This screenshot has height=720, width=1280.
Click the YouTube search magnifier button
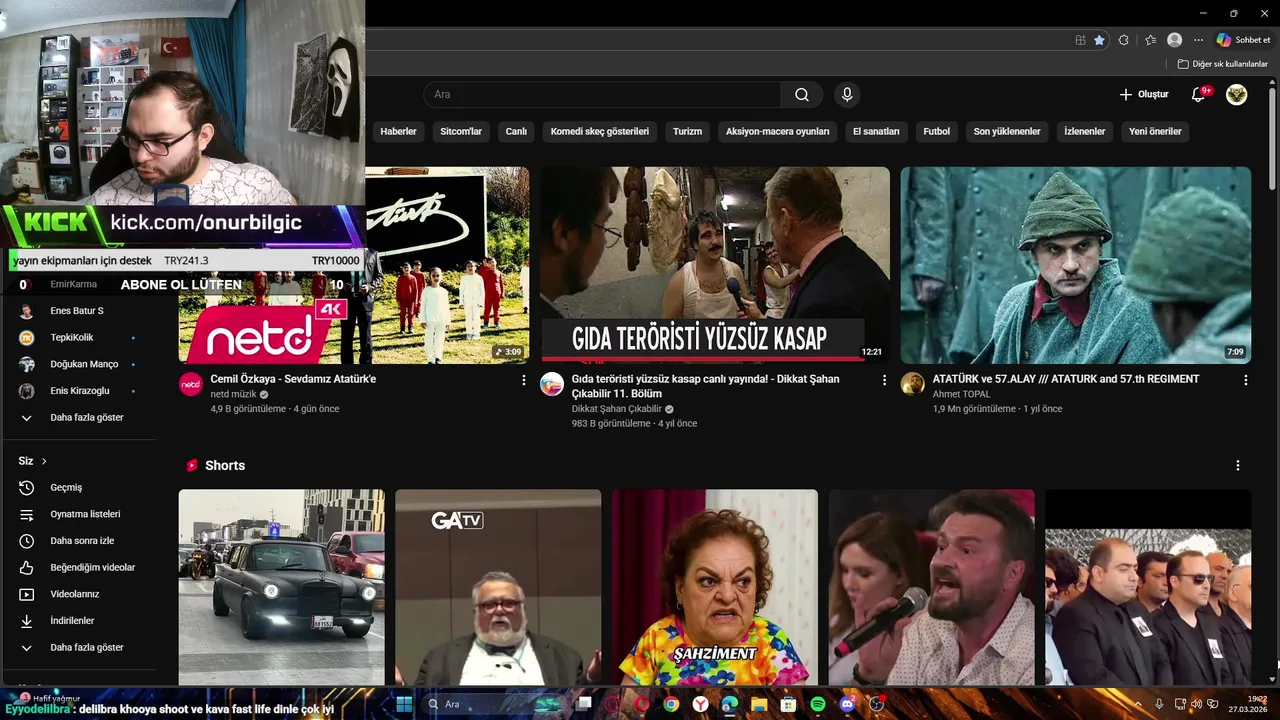802,95
